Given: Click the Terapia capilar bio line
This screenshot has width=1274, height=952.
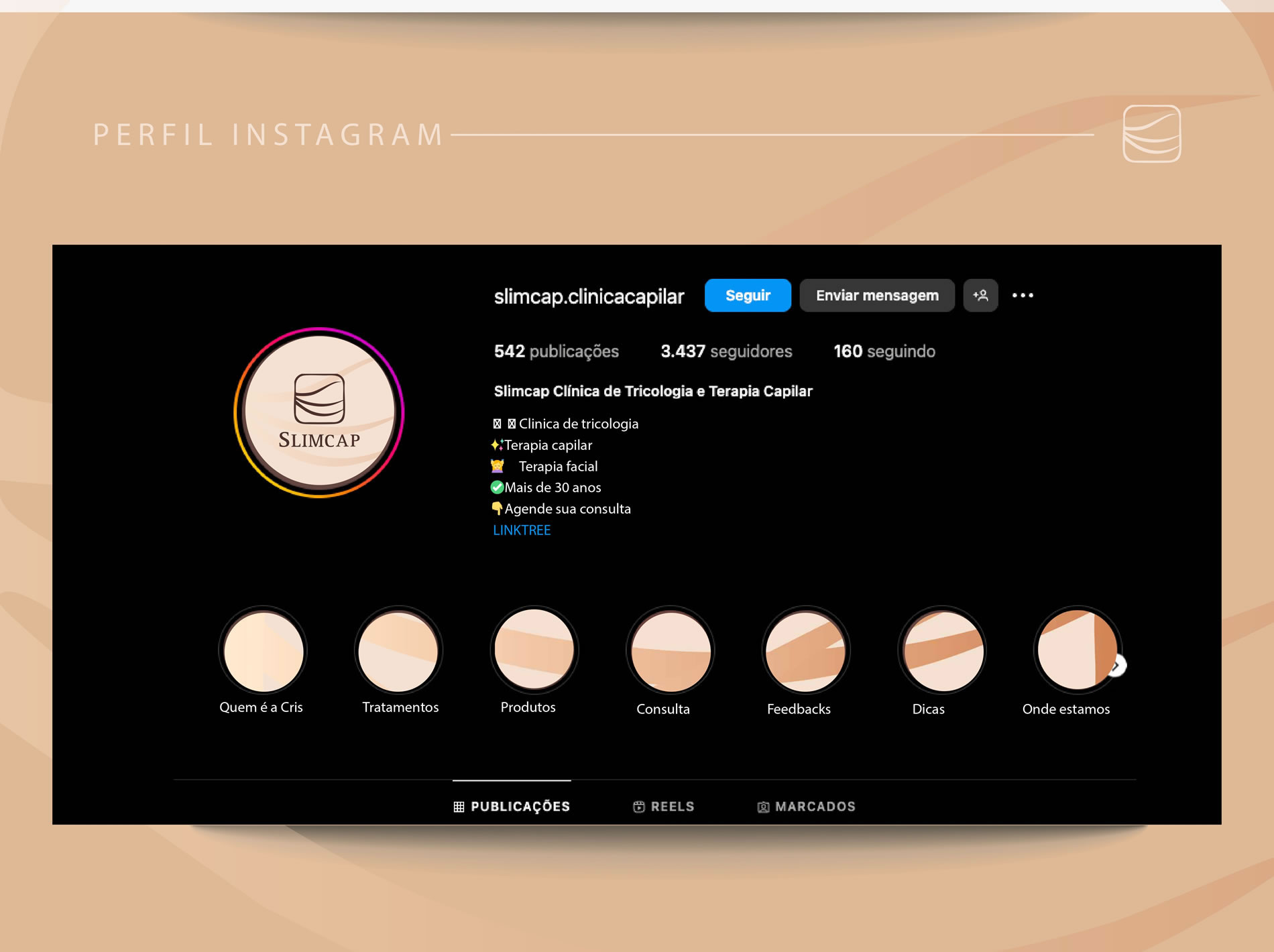Looking at the screenshot, I should [542, 445].
